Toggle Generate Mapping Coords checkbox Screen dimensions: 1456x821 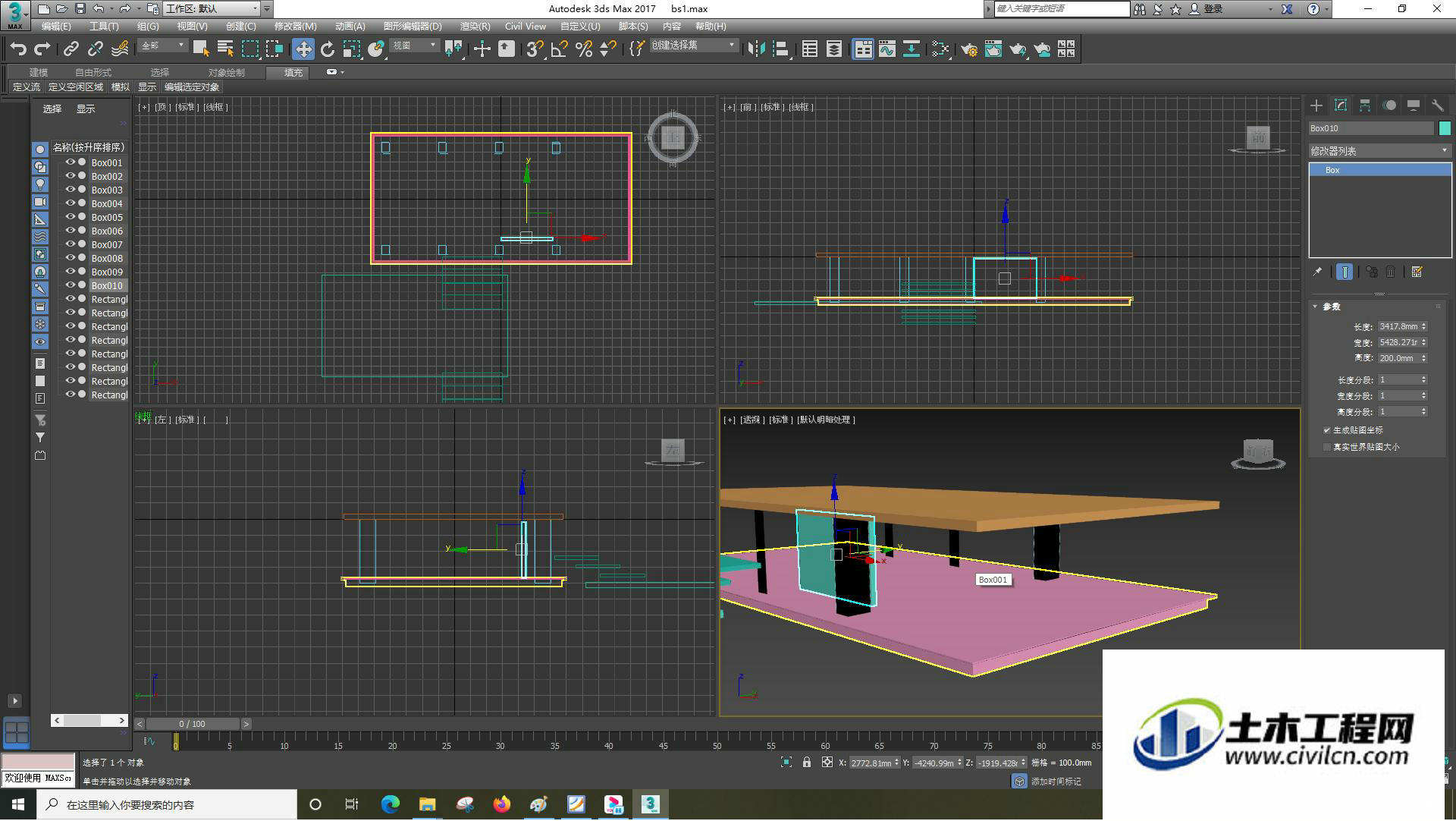[1327, 430]
